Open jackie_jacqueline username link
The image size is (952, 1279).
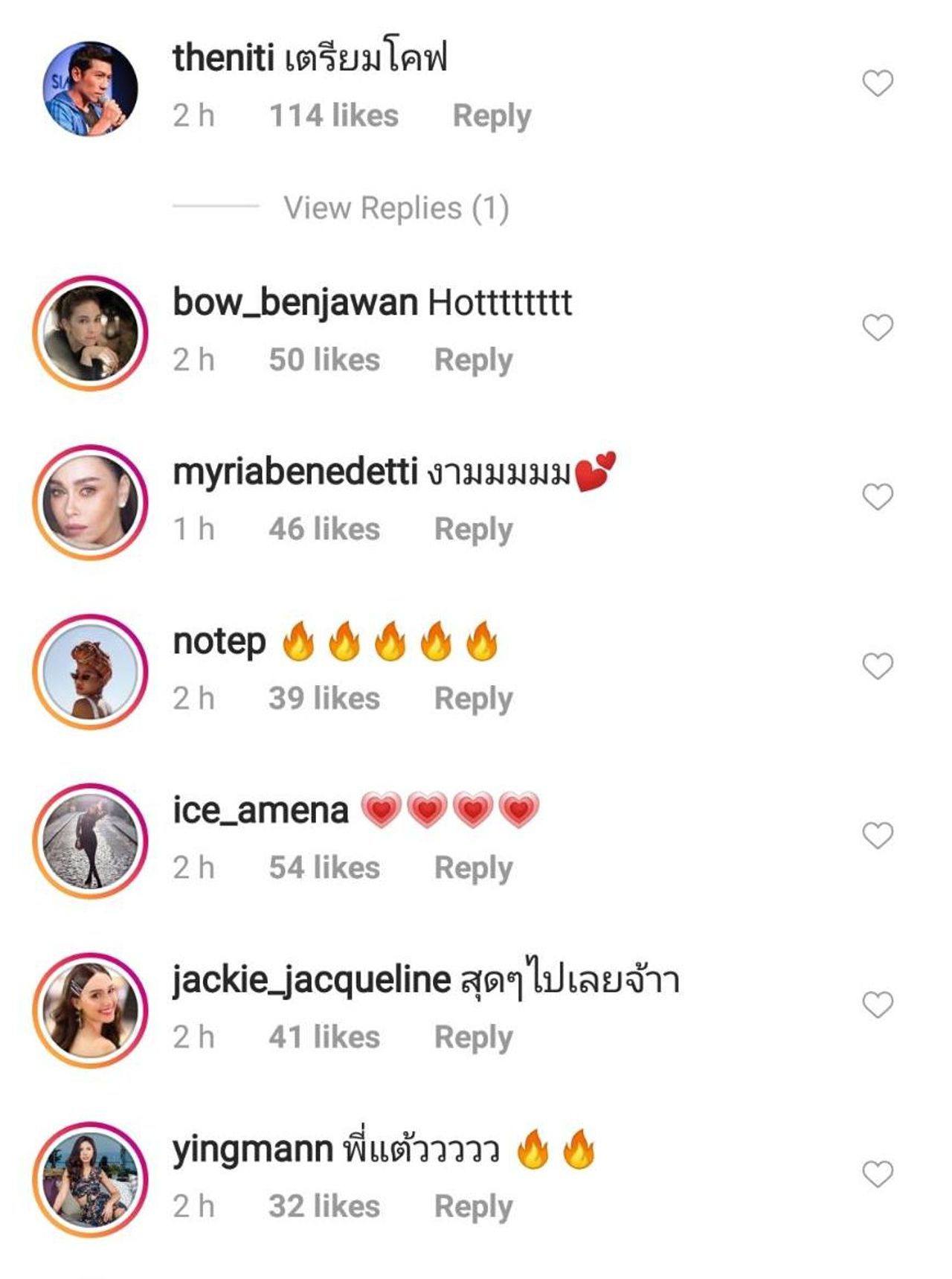311,980
